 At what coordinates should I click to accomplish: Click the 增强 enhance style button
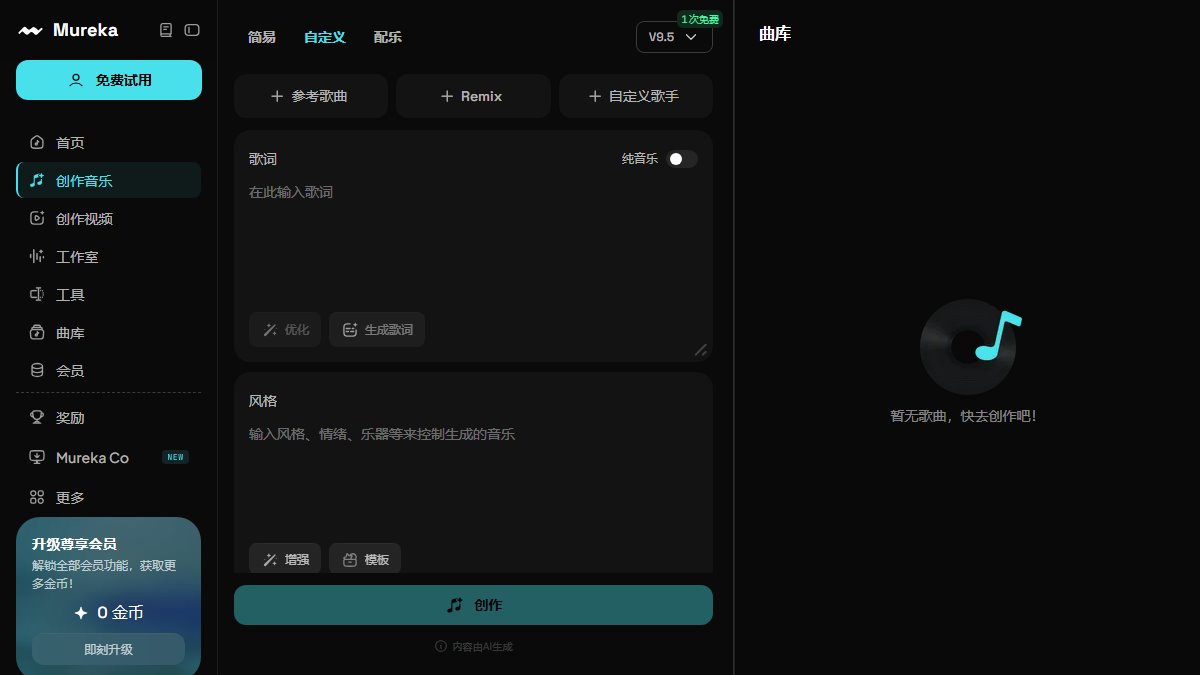285,559
